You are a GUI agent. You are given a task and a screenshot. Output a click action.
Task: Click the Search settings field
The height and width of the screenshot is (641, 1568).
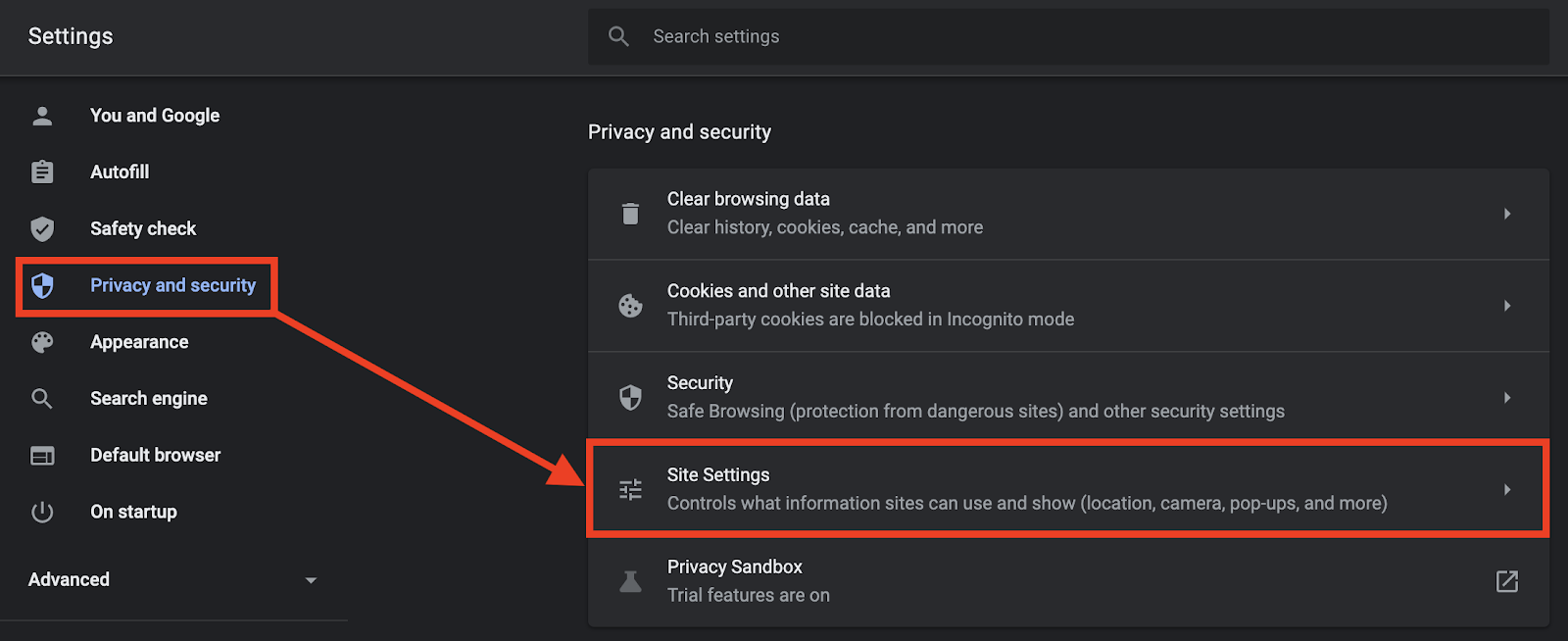[1068, 36]
